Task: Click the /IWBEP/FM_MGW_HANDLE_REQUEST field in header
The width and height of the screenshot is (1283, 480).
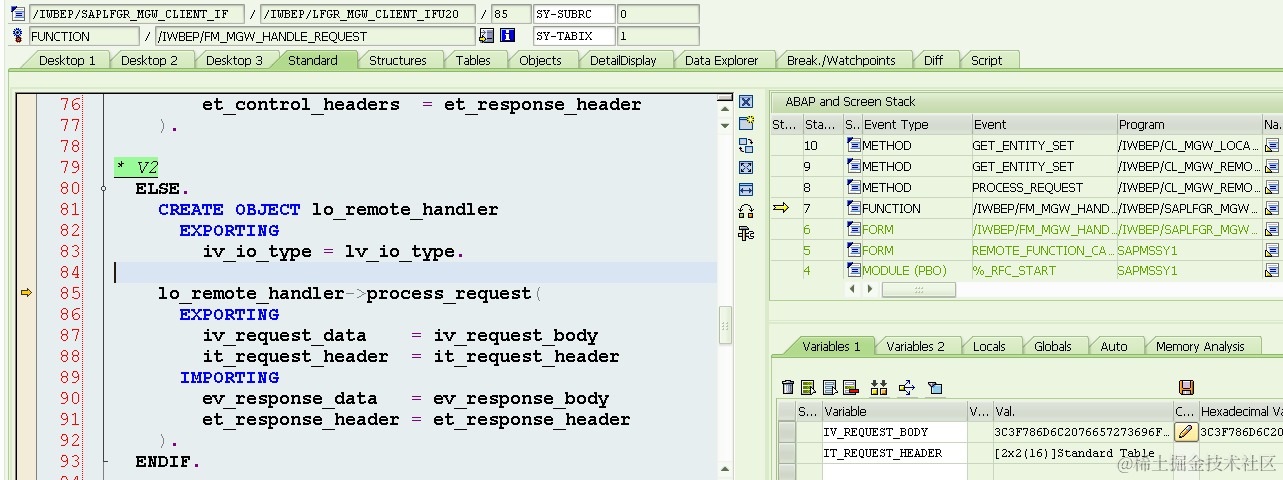Action: click(x=314, y=36)
